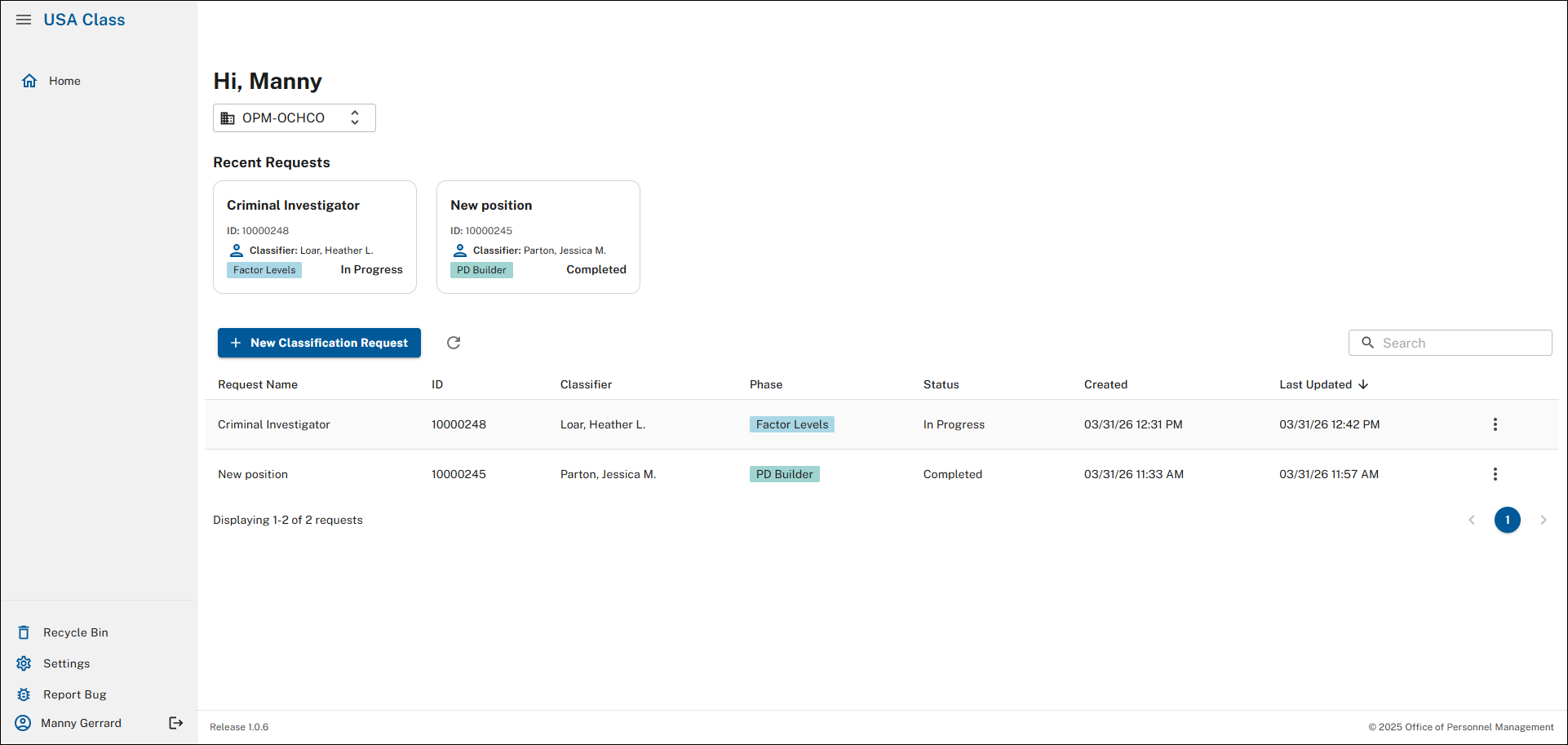Sort table by Phase column header
Viewport: 1568px width, 745px height.
[766, 384]
